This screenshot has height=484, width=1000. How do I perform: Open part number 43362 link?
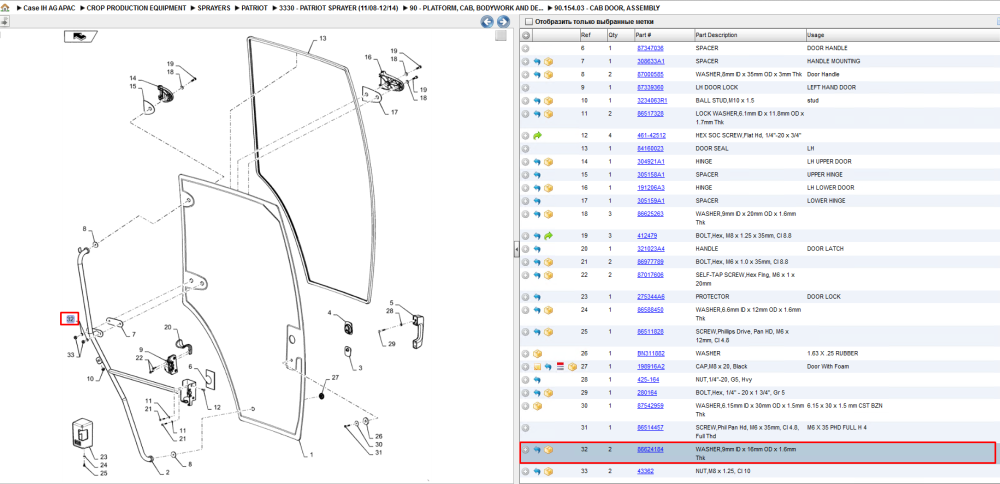645,471
